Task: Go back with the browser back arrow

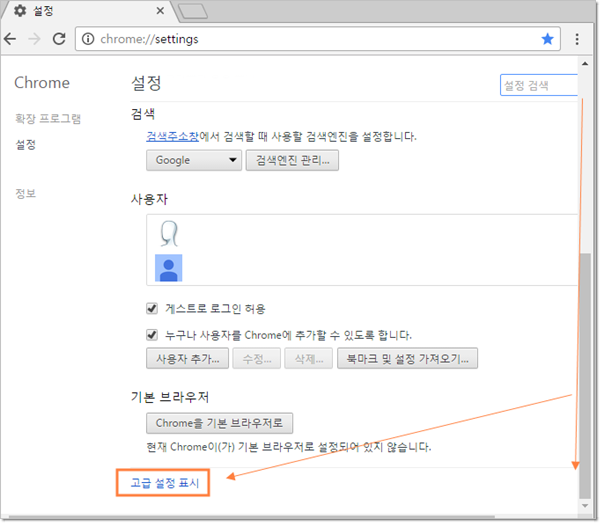Action: pos(10,39)
